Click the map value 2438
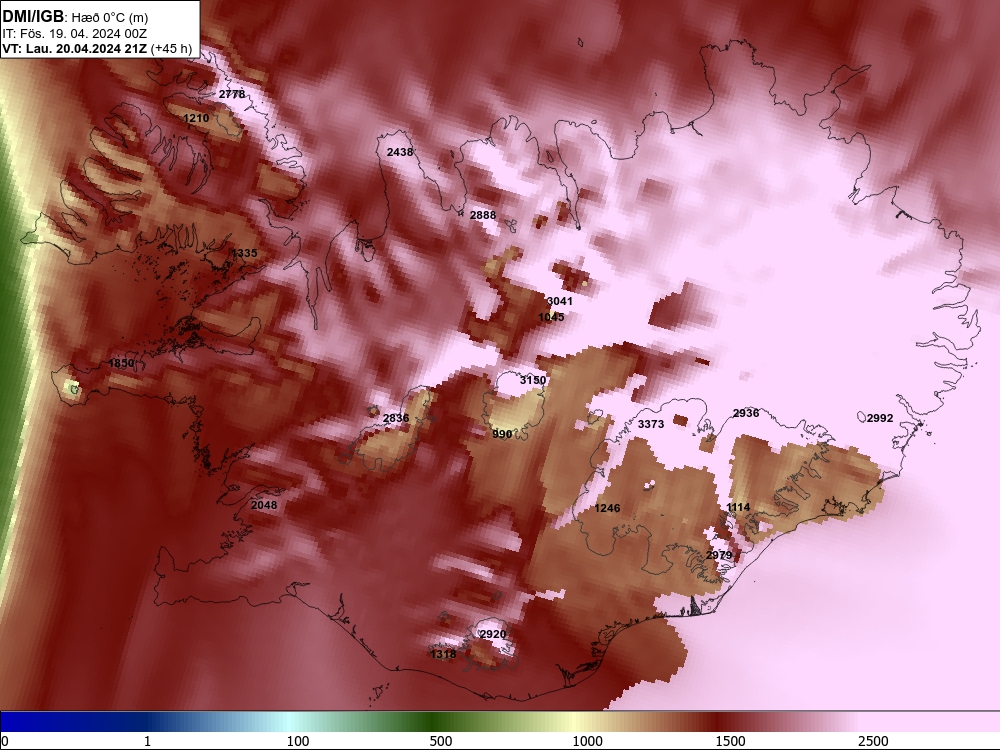Viewport: 1000px width, 750px height. point(400,152)
